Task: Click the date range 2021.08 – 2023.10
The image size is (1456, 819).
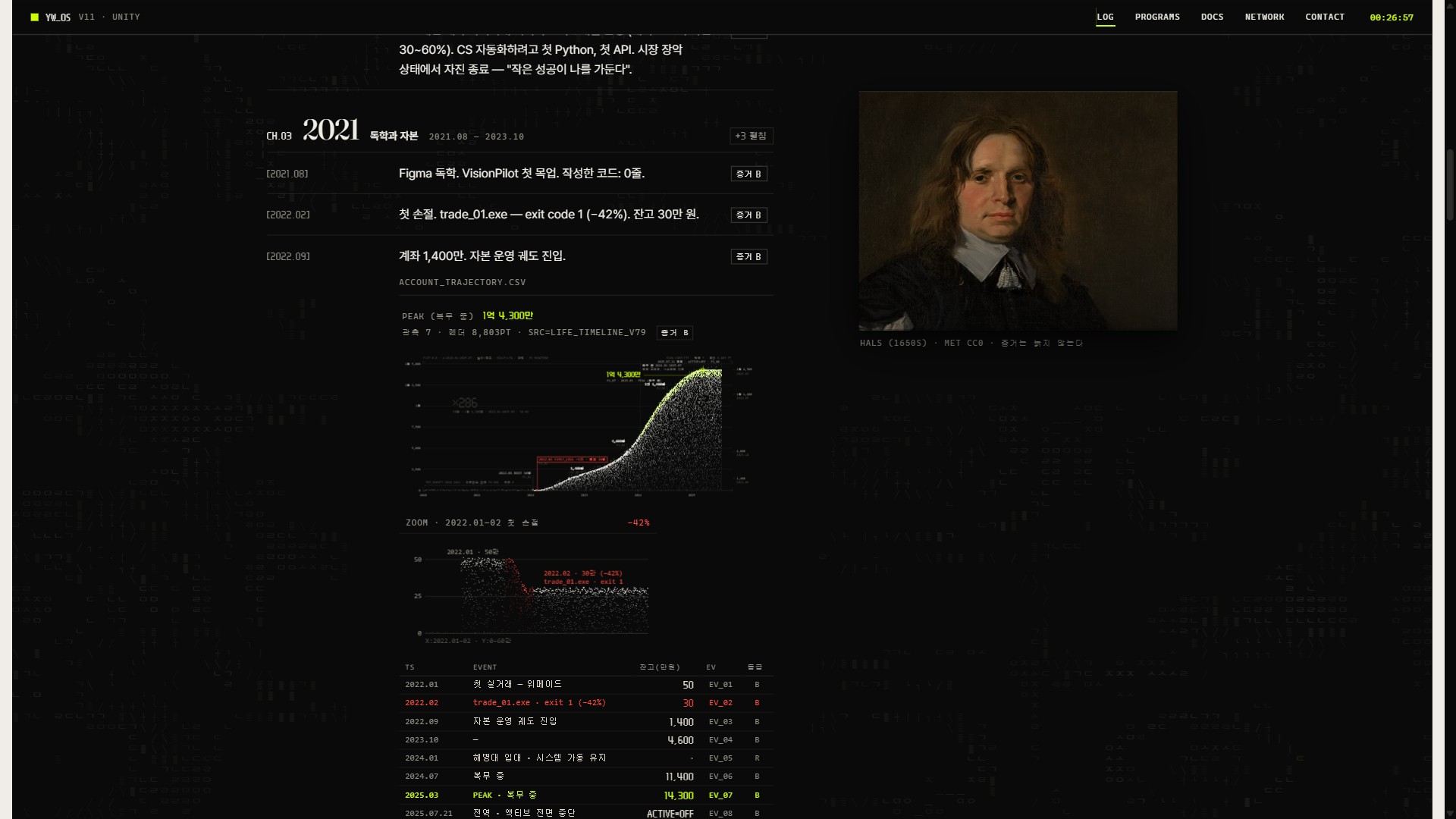Action: point(476,136)
